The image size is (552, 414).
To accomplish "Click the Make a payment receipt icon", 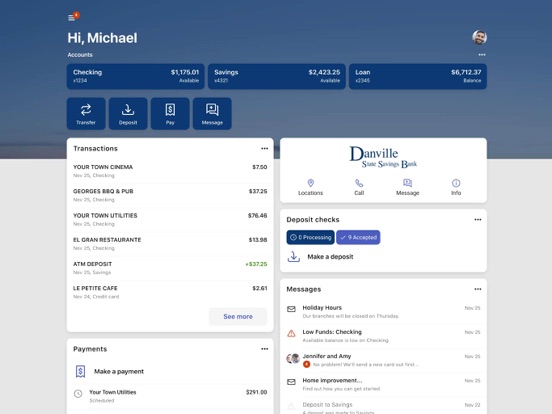I will tap(80, 371).
